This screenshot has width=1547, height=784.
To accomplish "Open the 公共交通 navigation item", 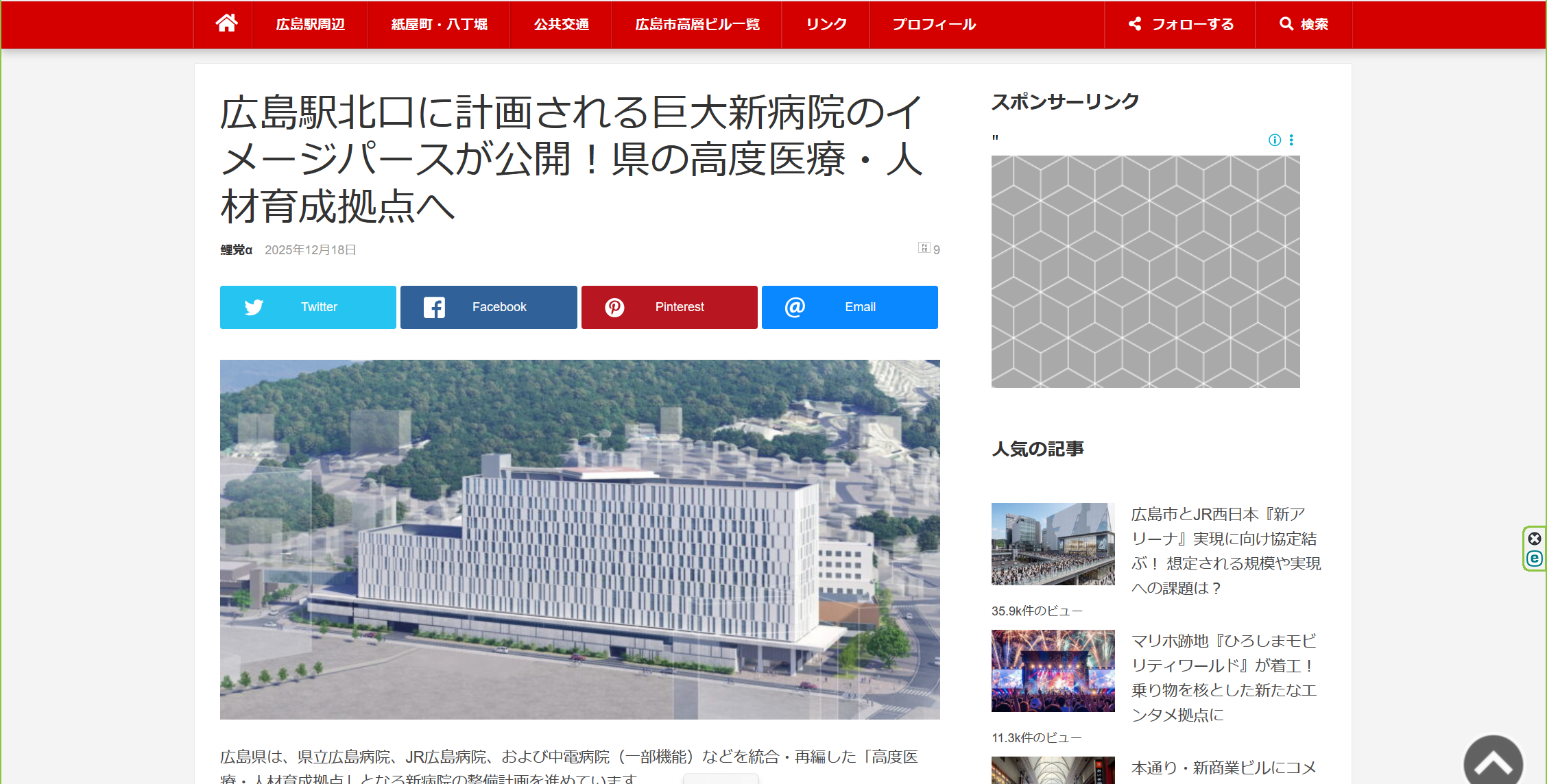I will click(x=561, y=24).
